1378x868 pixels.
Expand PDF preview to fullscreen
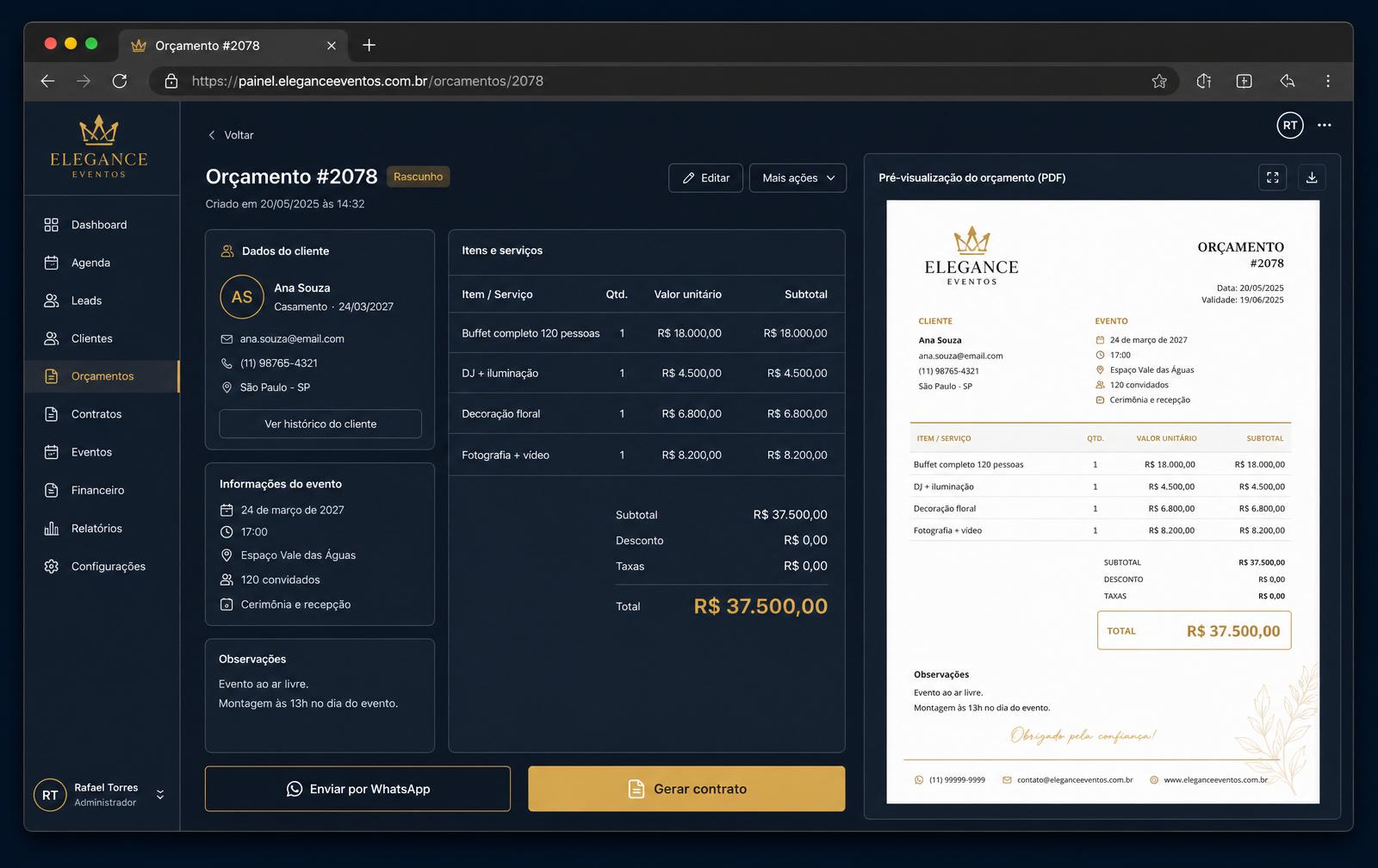click(1272, 177)
